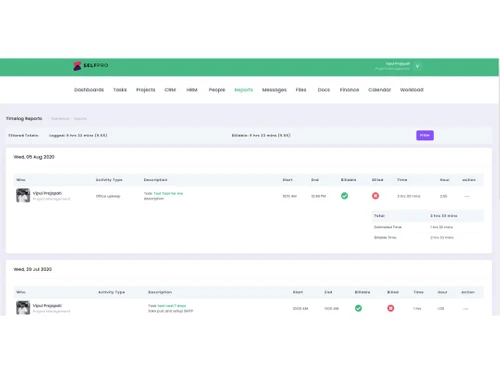Go to Files in the navigation
Image resolution: width=500 pixels, height=375 pixels.
301,90
